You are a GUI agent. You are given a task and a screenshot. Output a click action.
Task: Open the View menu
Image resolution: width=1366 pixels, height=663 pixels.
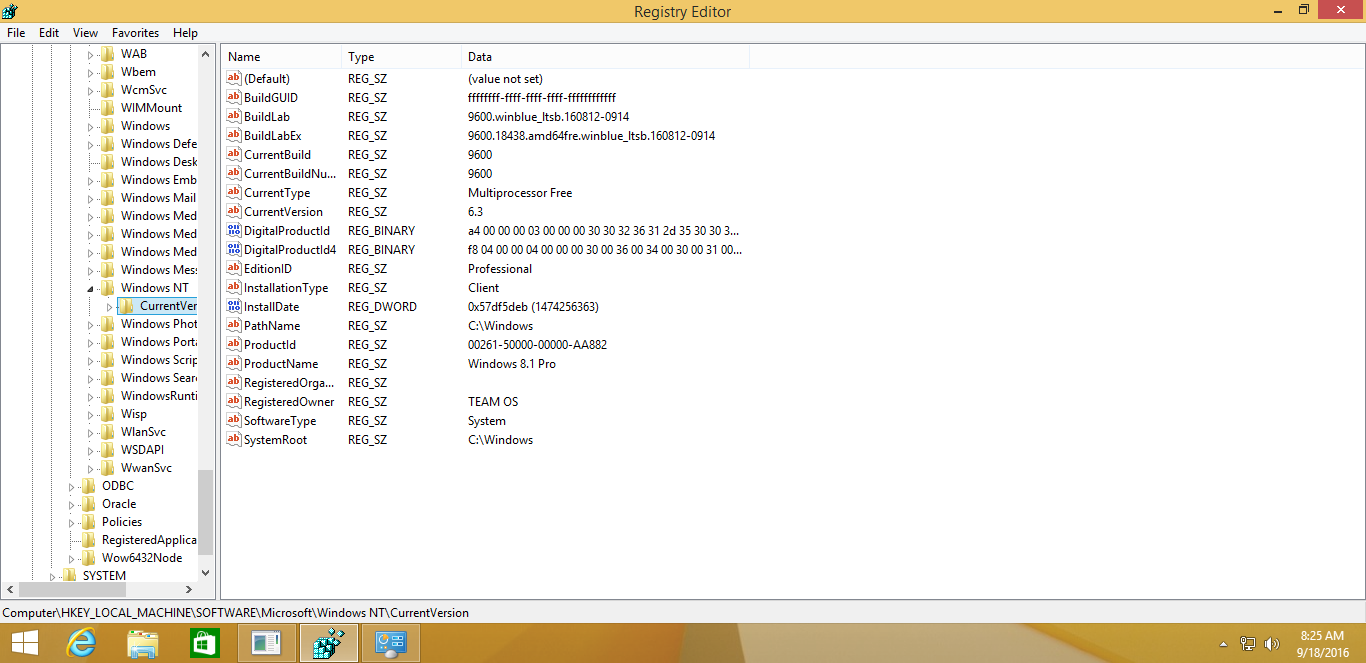point(86,33)
